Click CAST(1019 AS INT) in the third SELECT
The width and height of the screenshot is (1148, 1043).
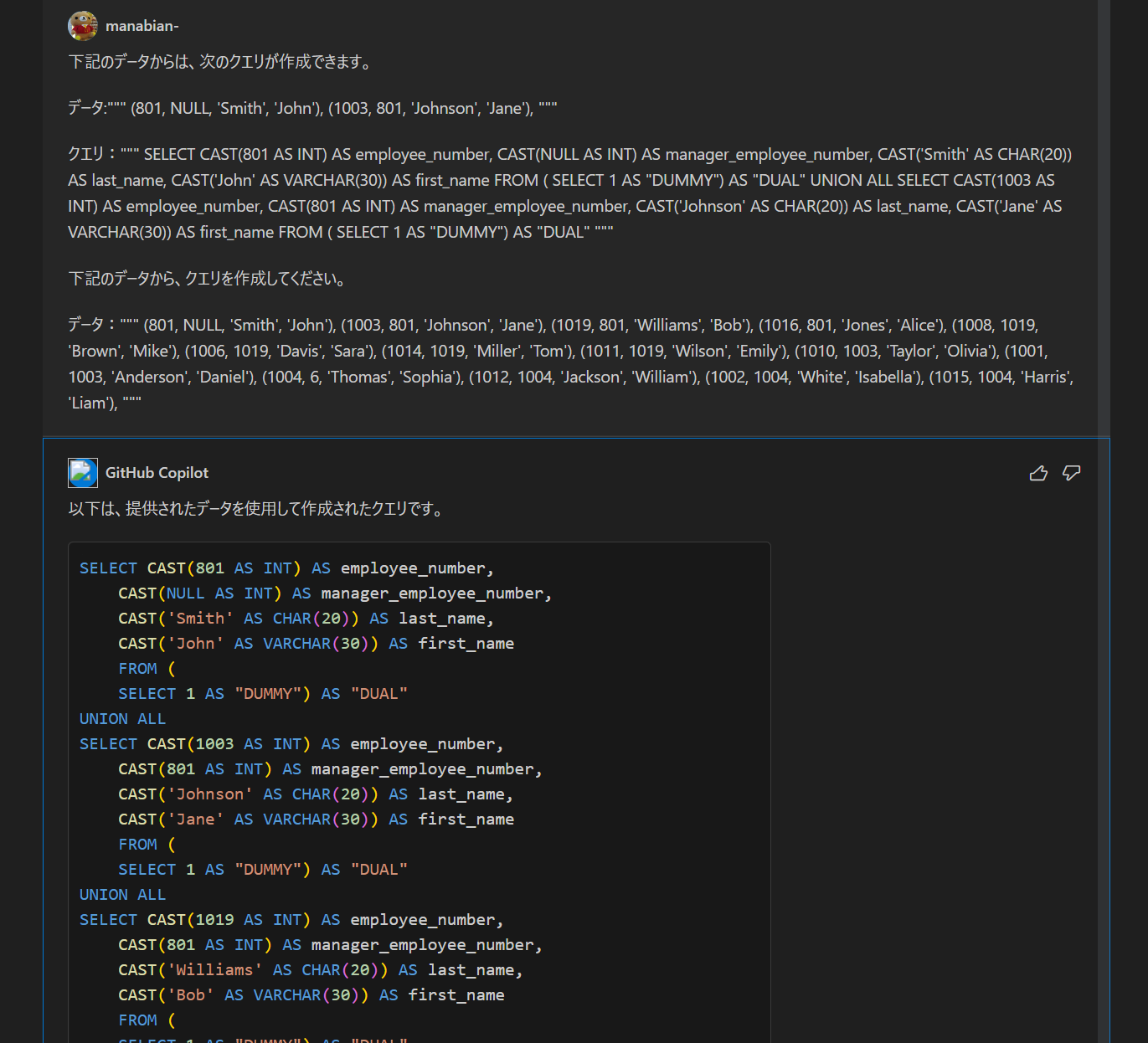(226, 919)
